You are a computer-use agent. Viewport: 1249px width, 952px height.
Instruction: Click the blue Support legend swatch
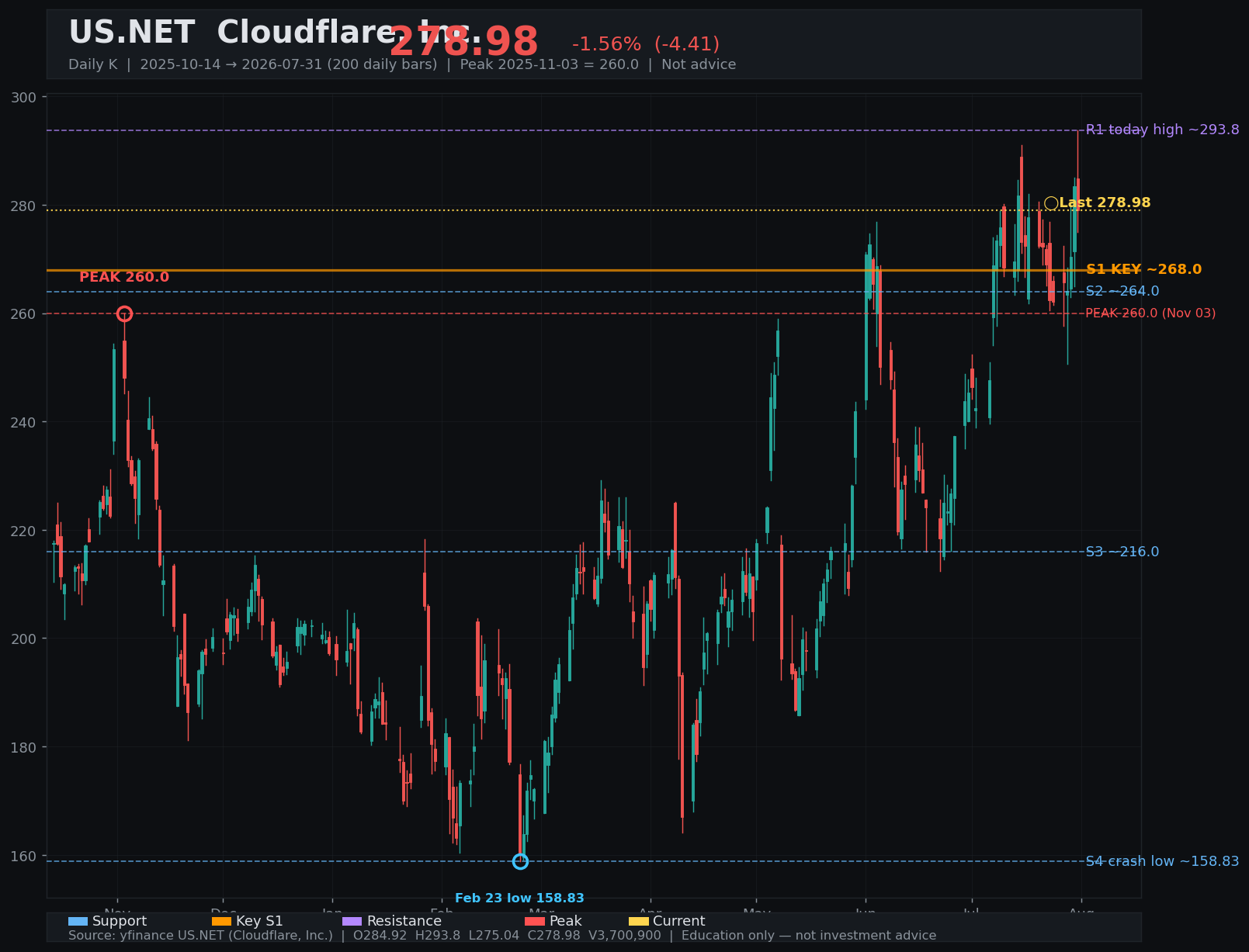pyautogui.click(x=78, y=922)
